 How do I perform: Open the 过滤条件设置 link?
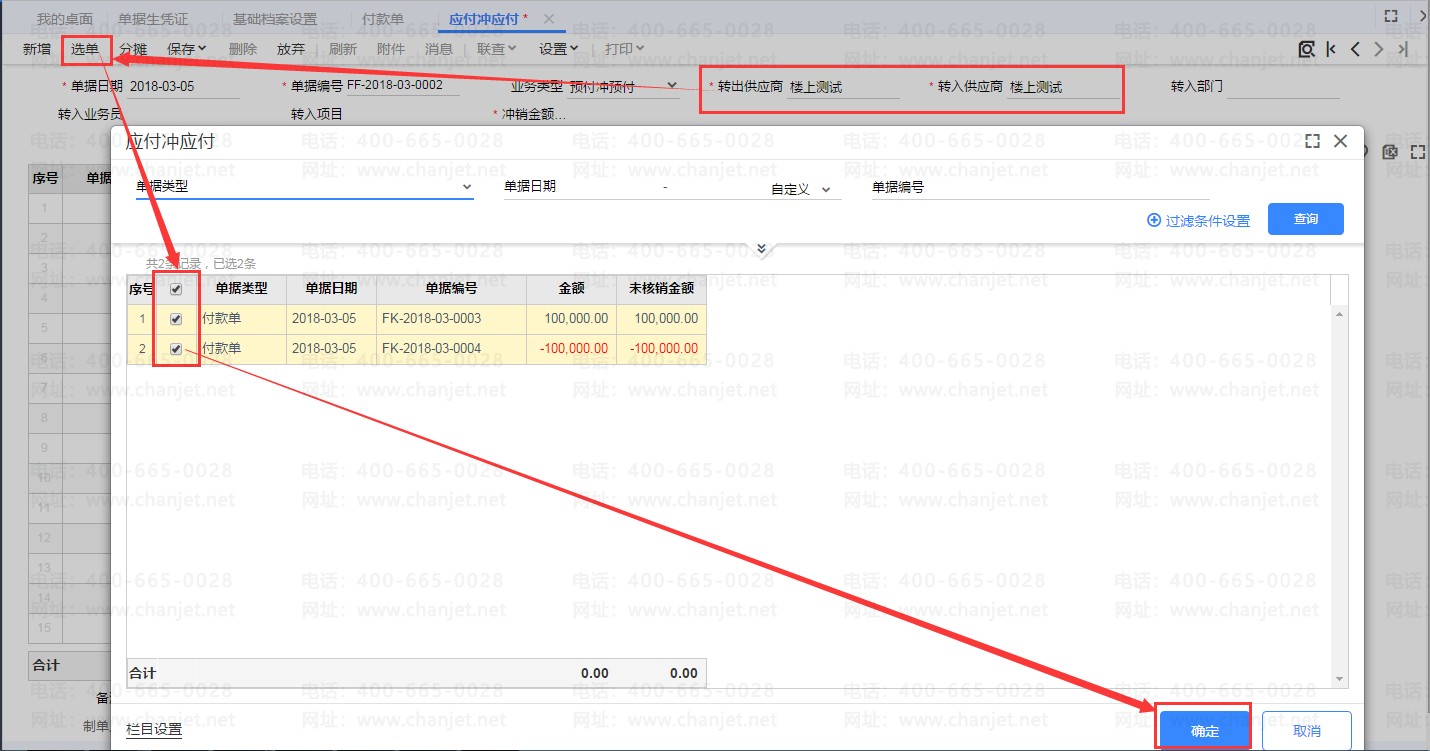pos(1199,221)
